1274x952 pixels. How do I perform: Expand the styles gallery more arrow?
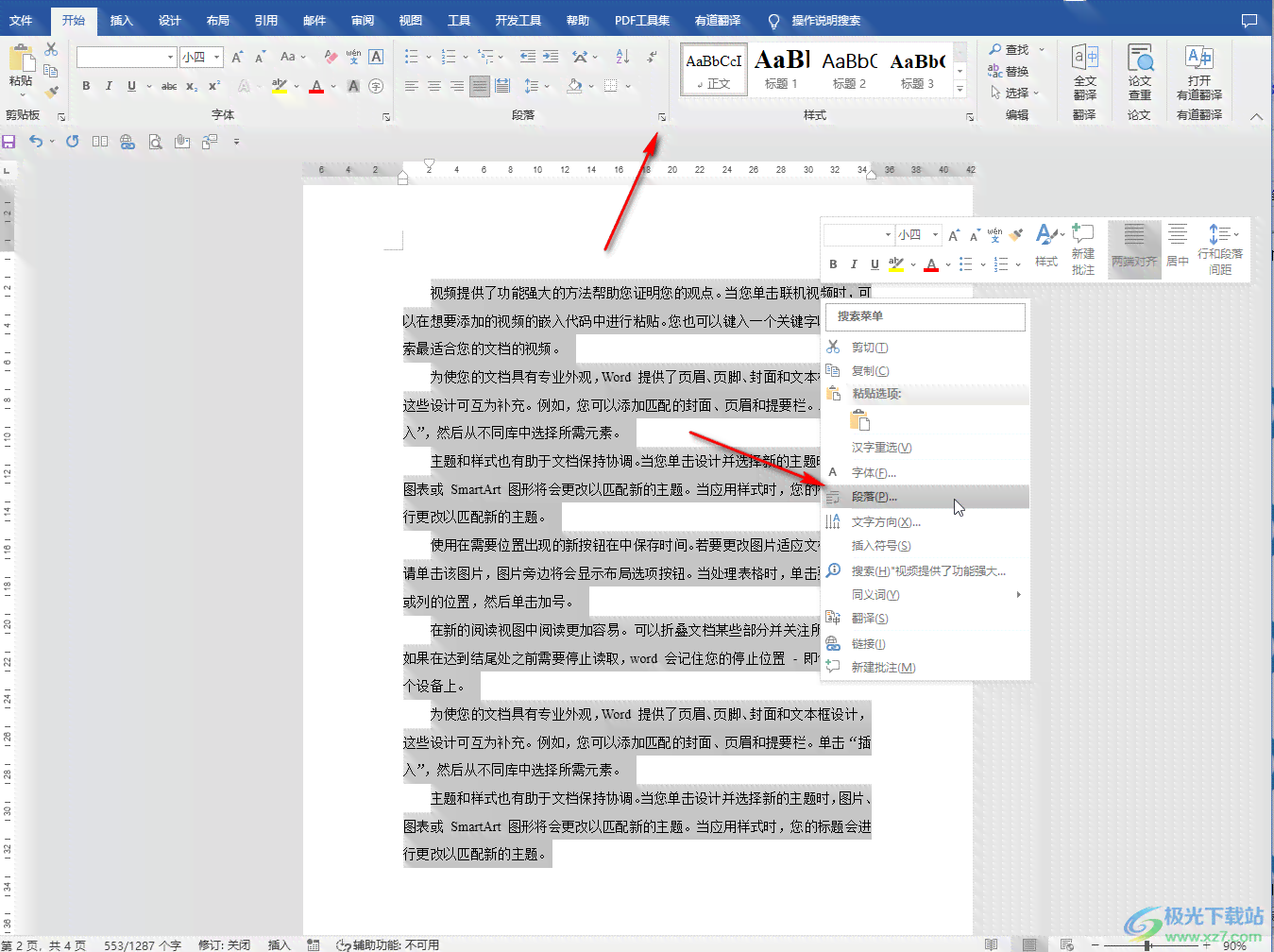(960, 90)
